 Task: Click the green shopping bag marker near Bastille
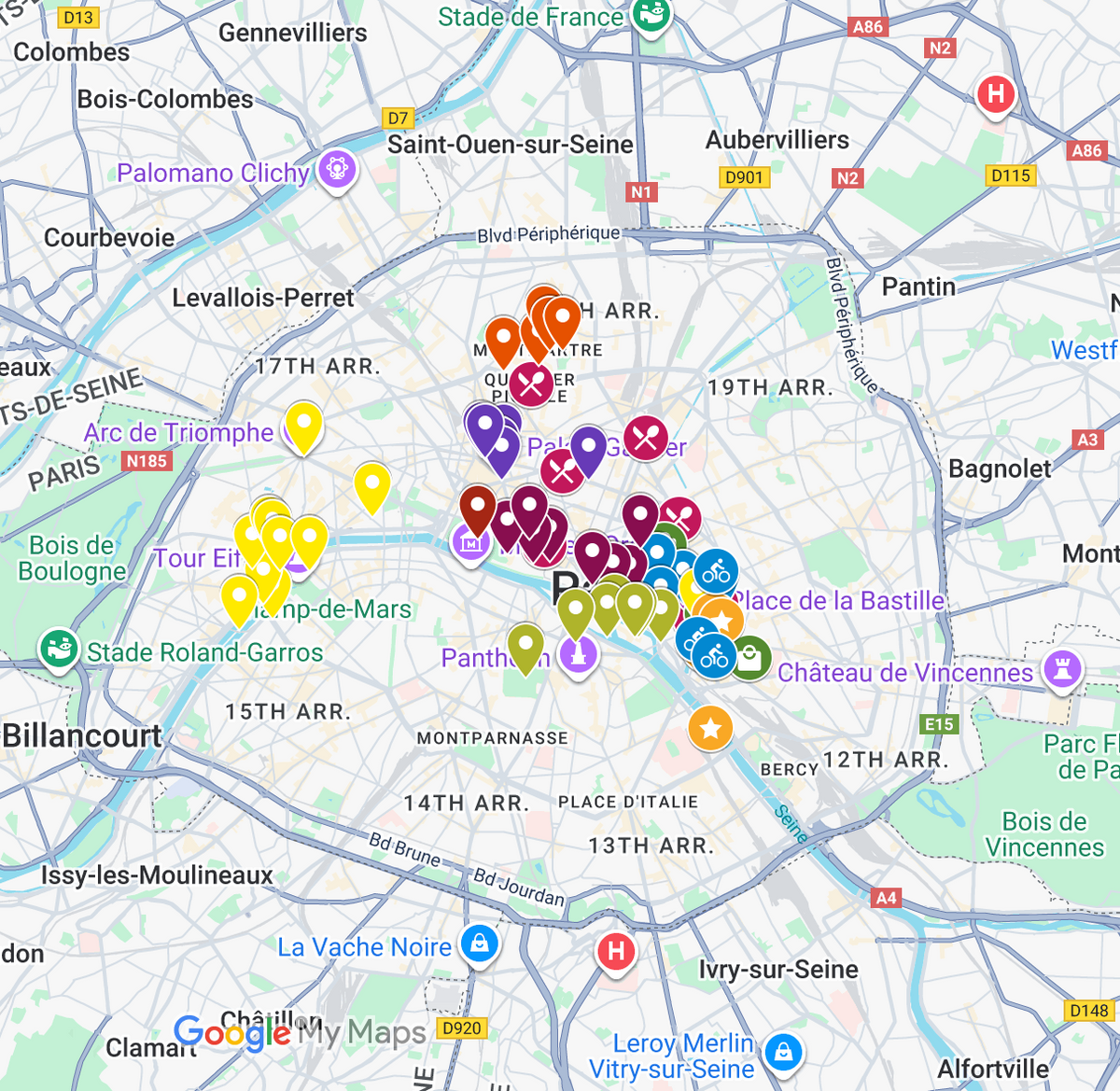[749, 658]
